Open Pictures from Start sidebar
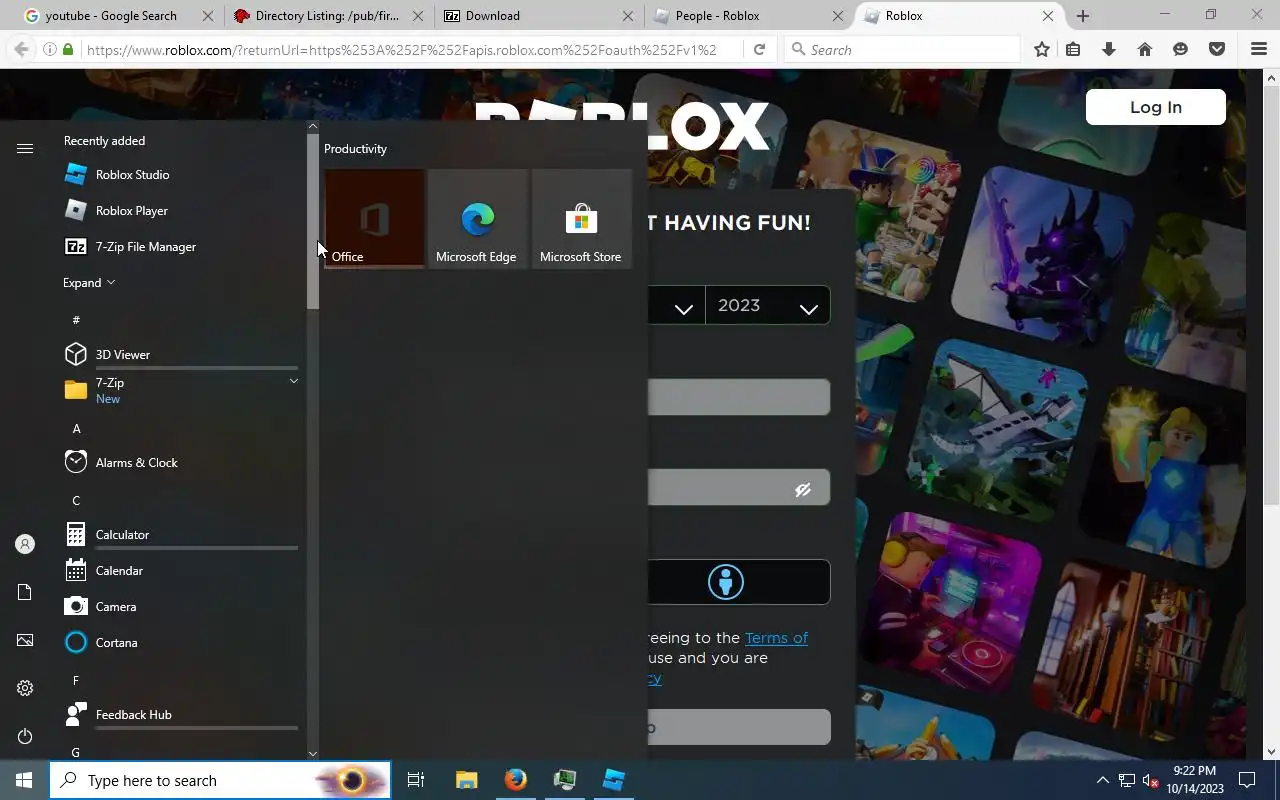 coord(25,640)
